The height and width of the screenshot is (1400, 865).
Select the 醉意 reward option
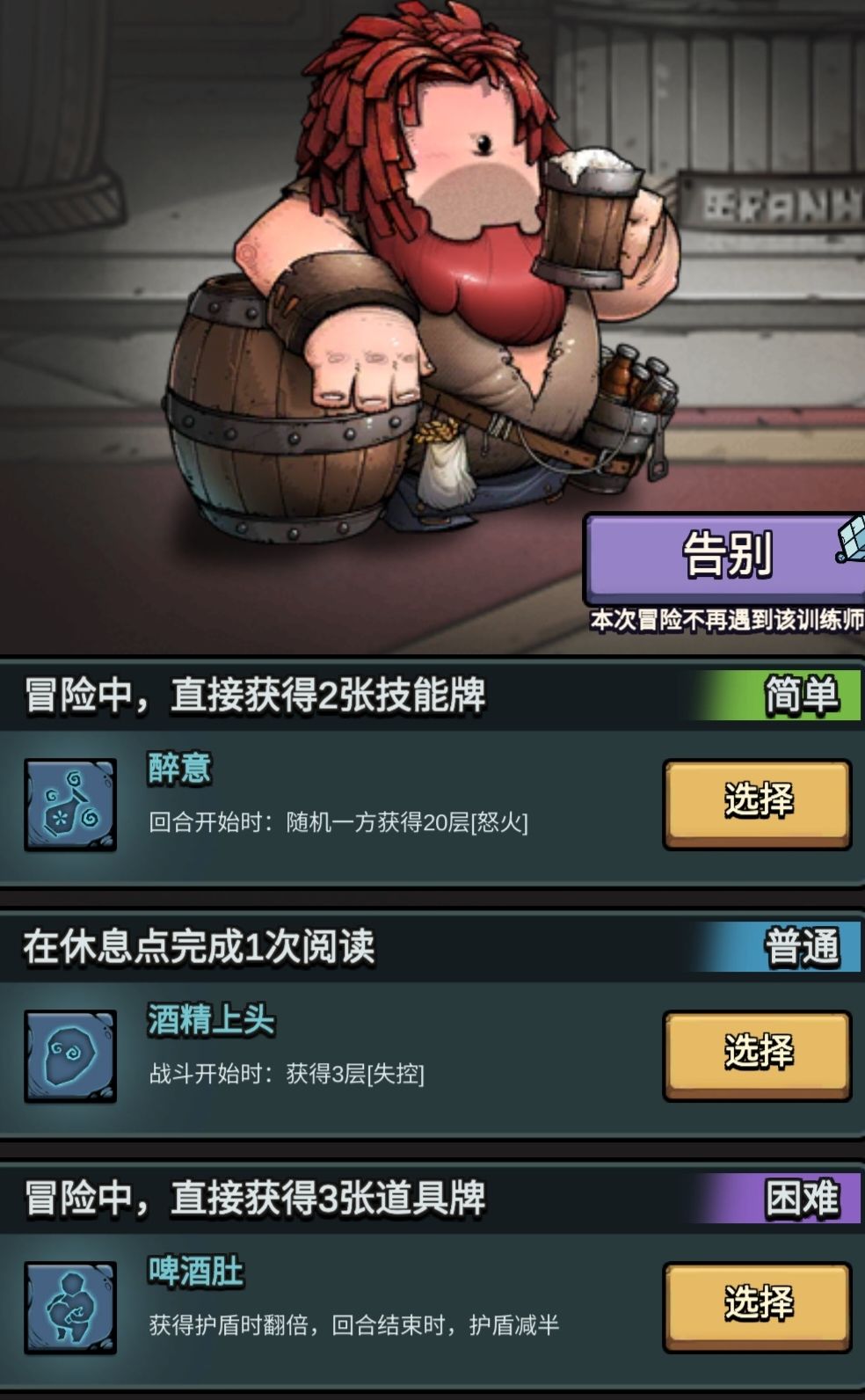pos(757,804)
